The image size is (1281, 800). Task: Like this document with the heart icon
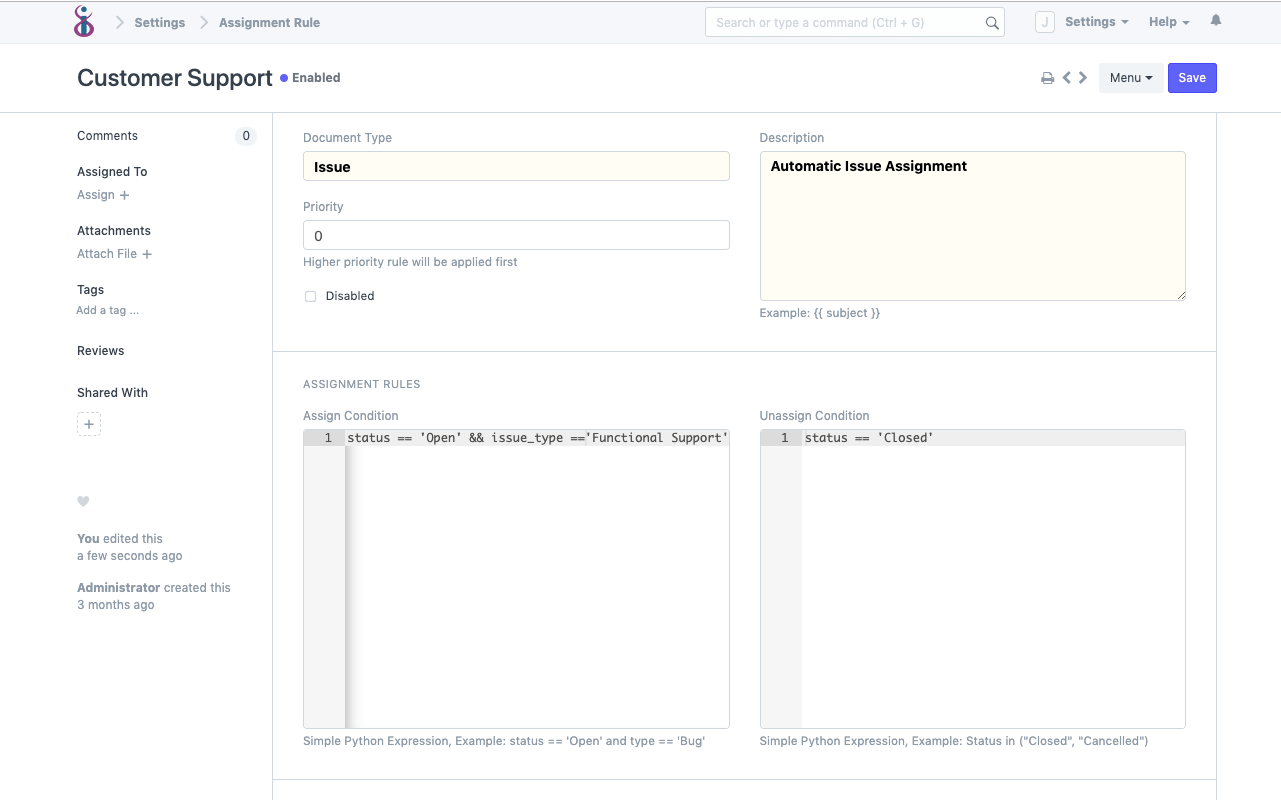83,501
